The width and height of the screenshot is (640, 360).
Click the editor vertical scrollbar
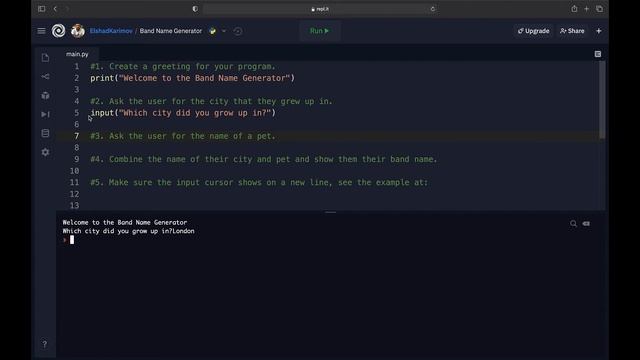(x=602, y=100)
